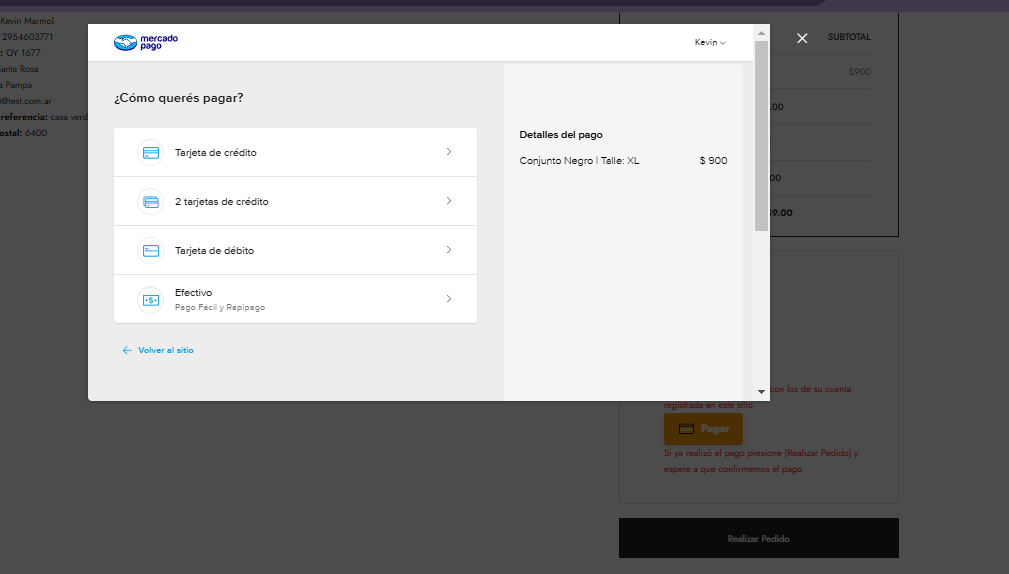Click the Mercado Pago logo
Image resolution: width=1009 pixels, height=574 pixels.
(146, 42)
